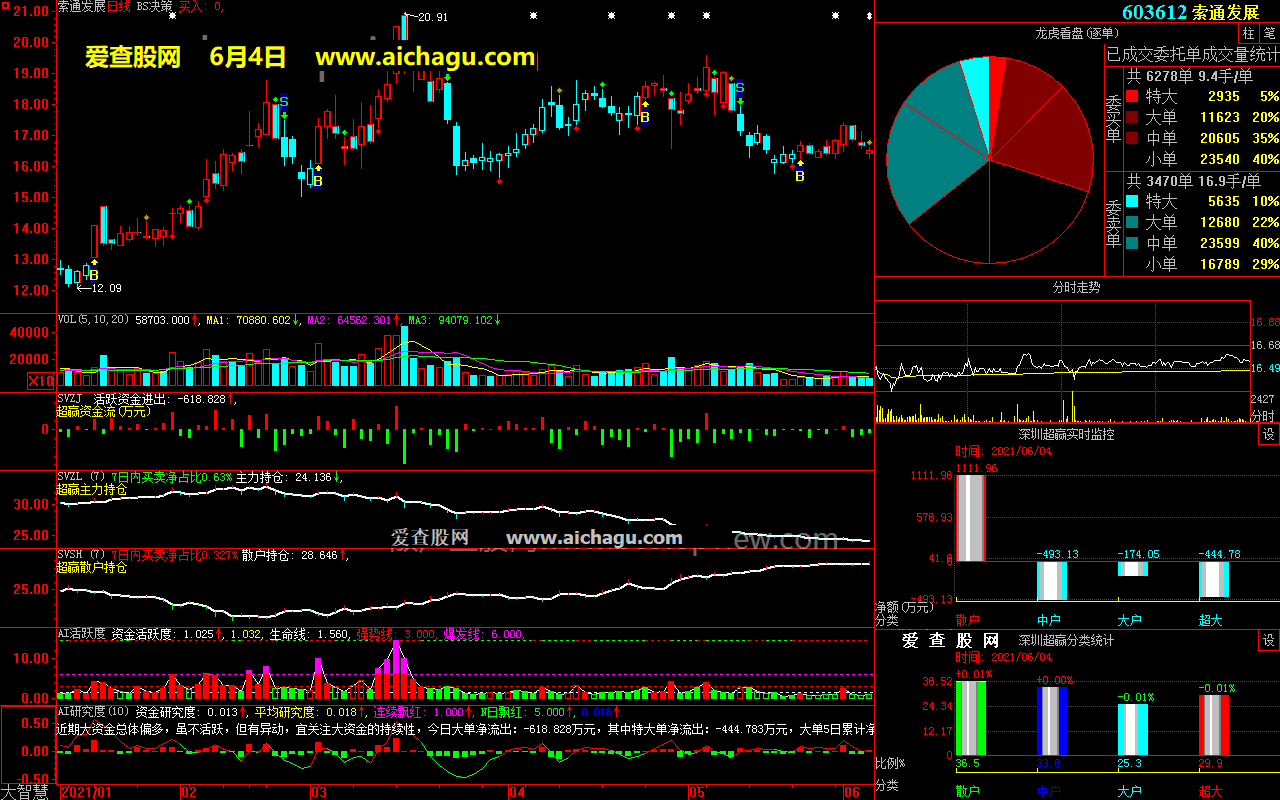Screen dimensions: 1280x800
Task: Click the green 散户 ratio bar labeled 36.5
Action: (971, 719)
